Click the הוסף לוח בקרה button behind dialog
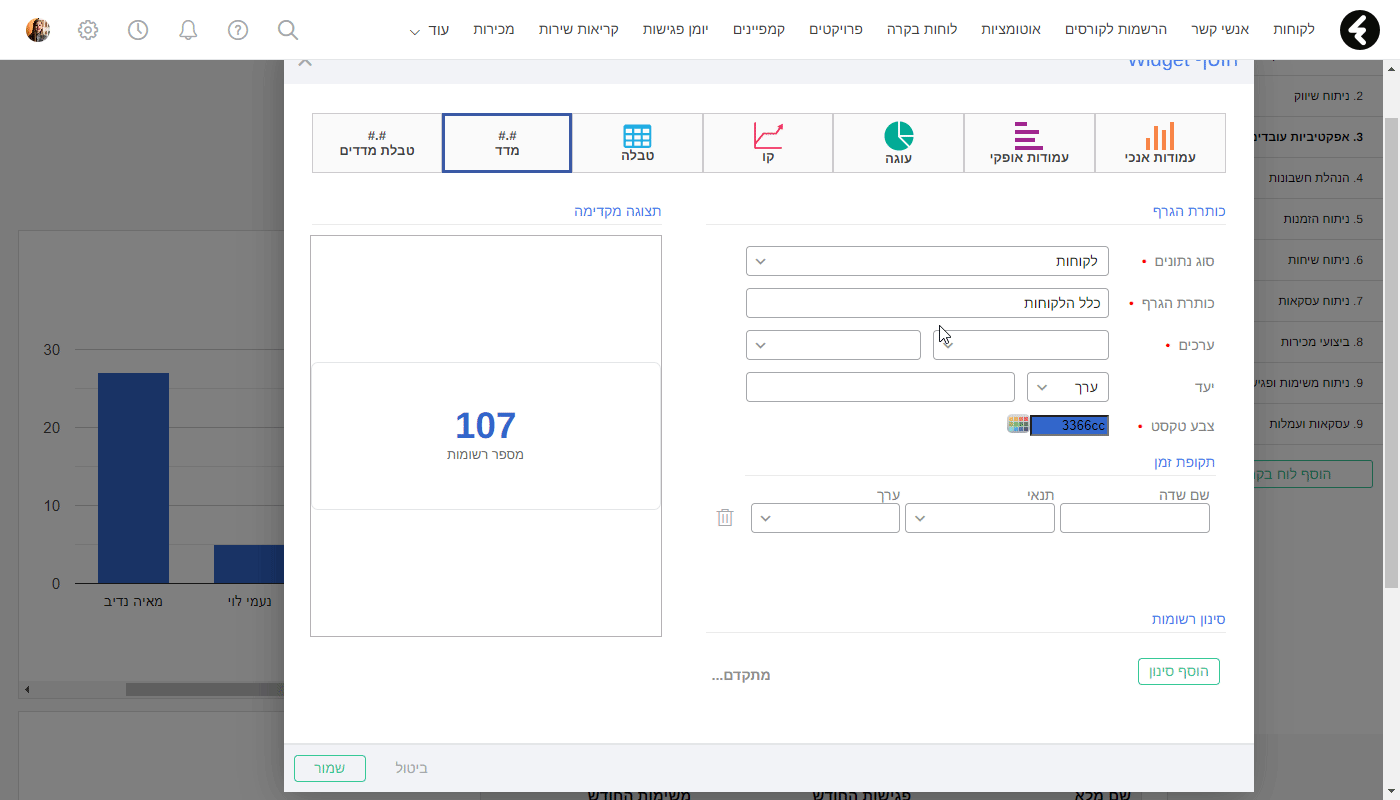Screen dimensions: 1400x800 (x=1313, y=473)
